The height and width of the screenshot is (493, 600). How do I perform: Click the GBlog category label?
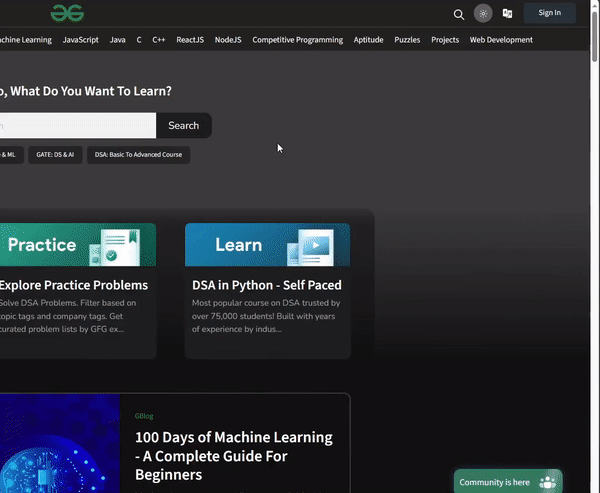[144, 416]
